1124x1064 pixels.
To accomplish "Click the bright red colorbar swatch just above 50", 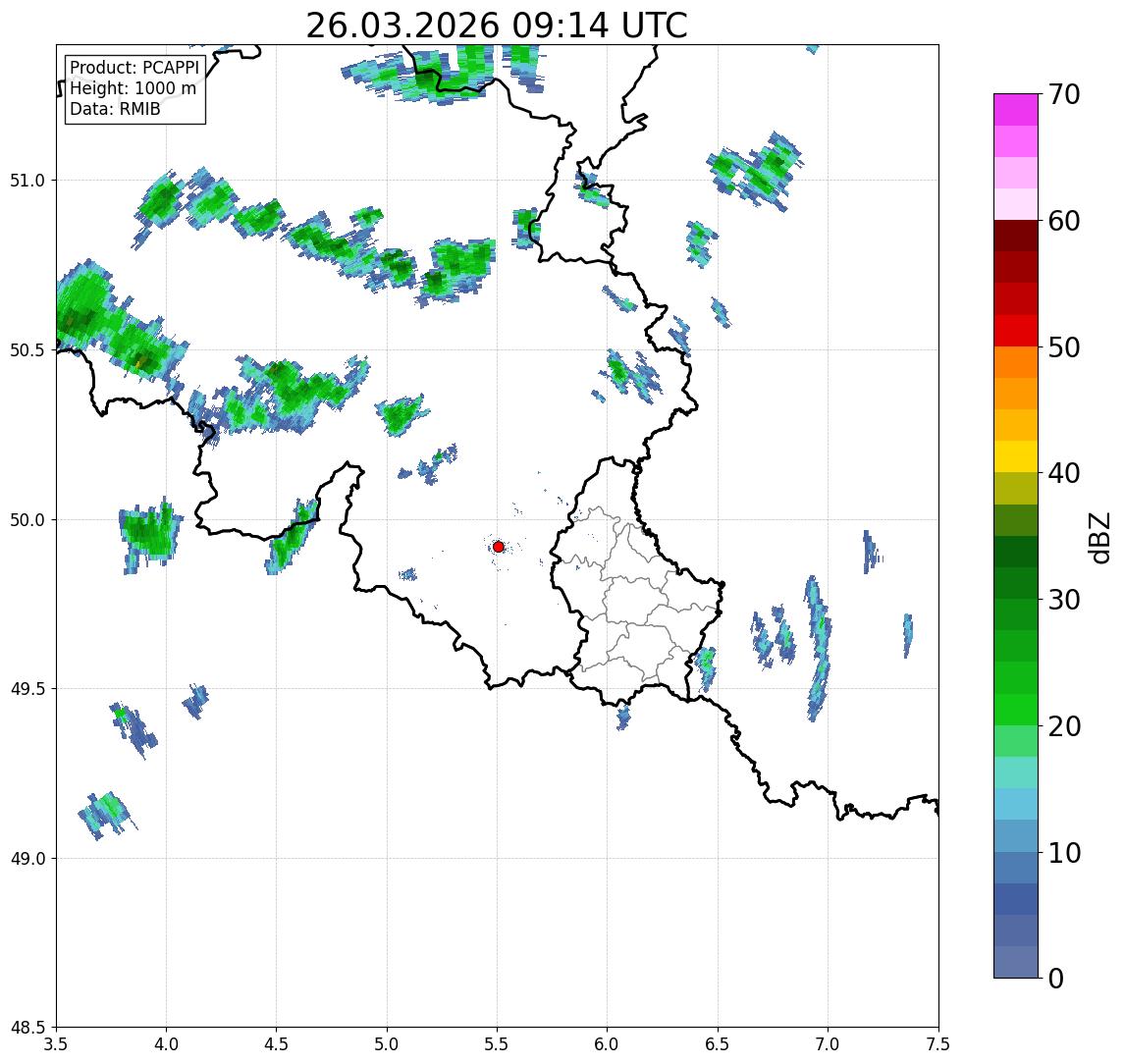I will coord(1016,331).
